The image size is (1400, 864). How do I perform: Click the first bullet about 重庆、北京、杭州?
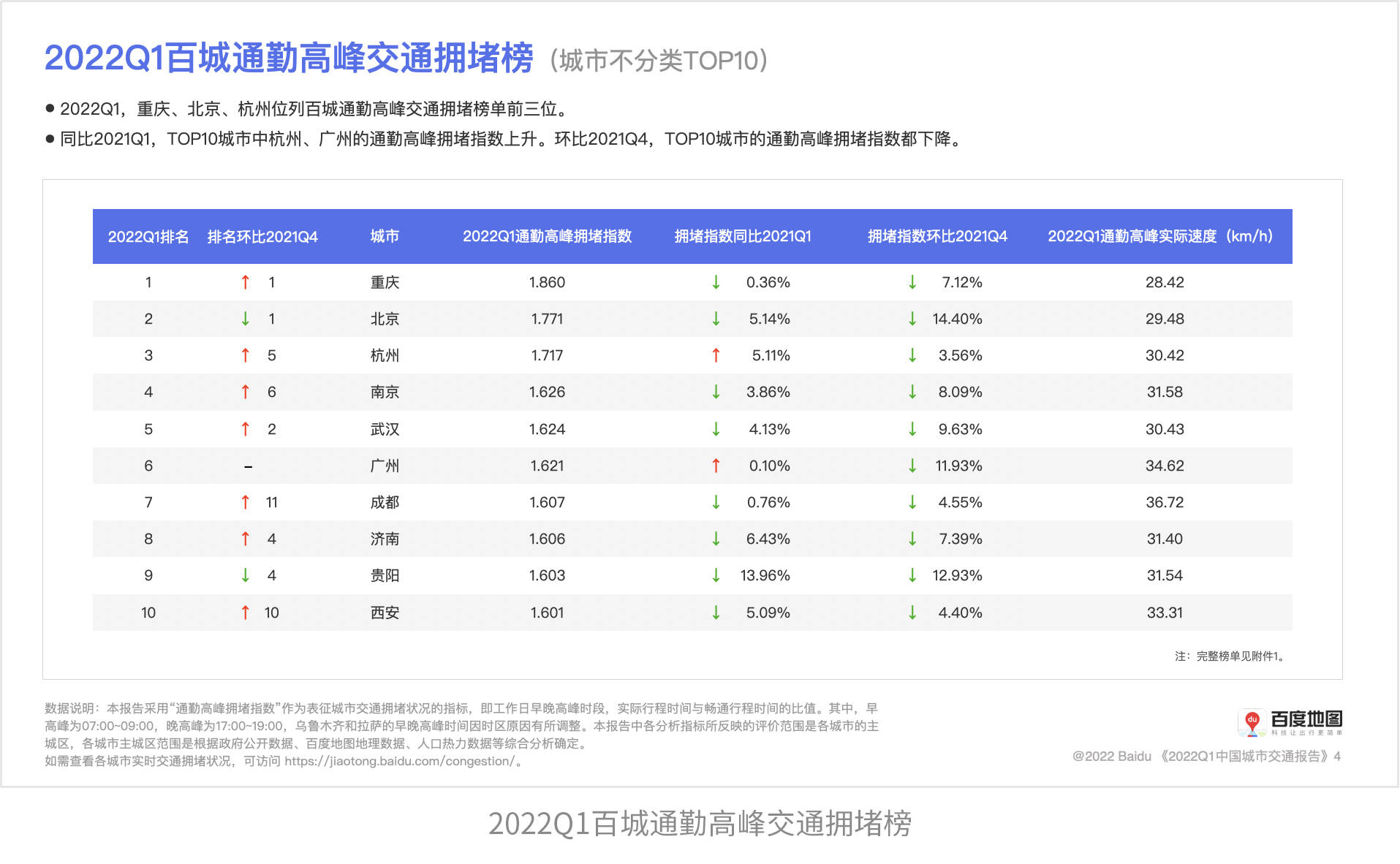click(x=307, y=109)
